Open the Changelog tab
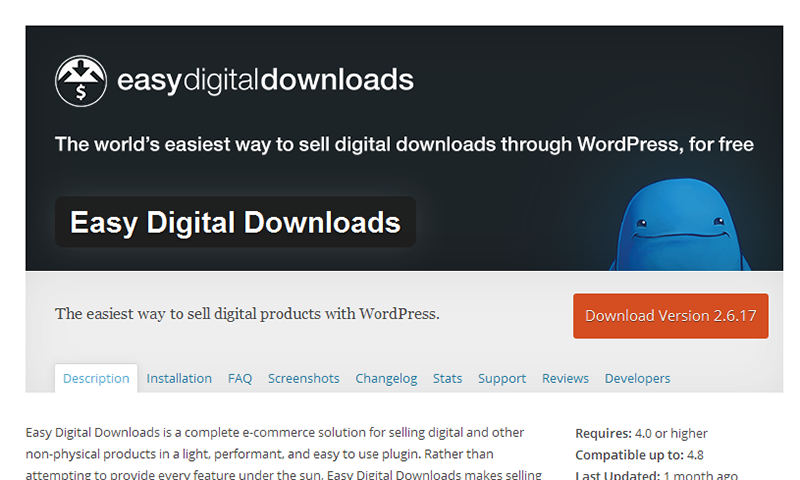800x480 pixels. [x=386, y=378]
